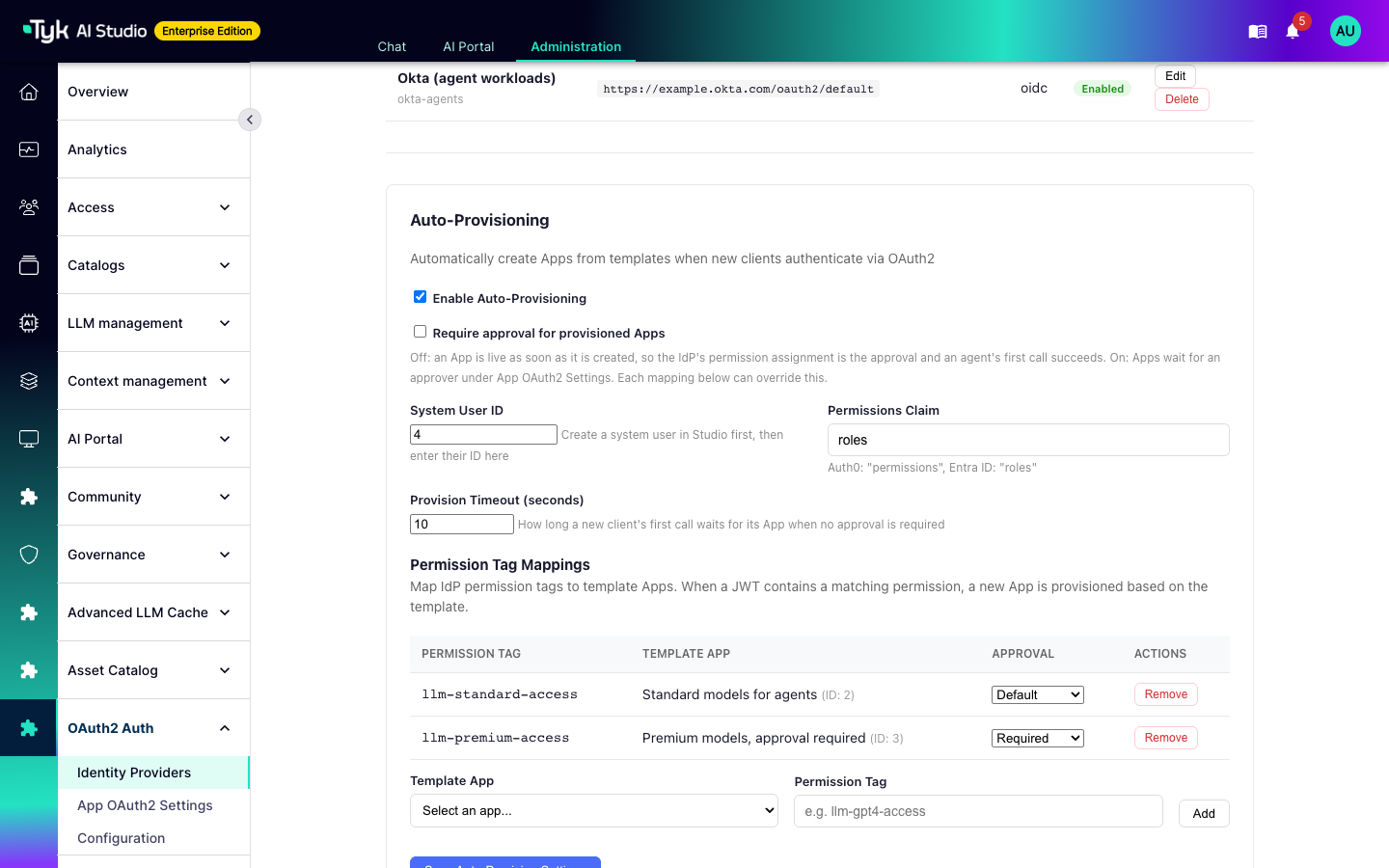The image size is (1389, 868).
Task: Tick Require approval for provisioned Apps
Action: [x=420, y=332]
